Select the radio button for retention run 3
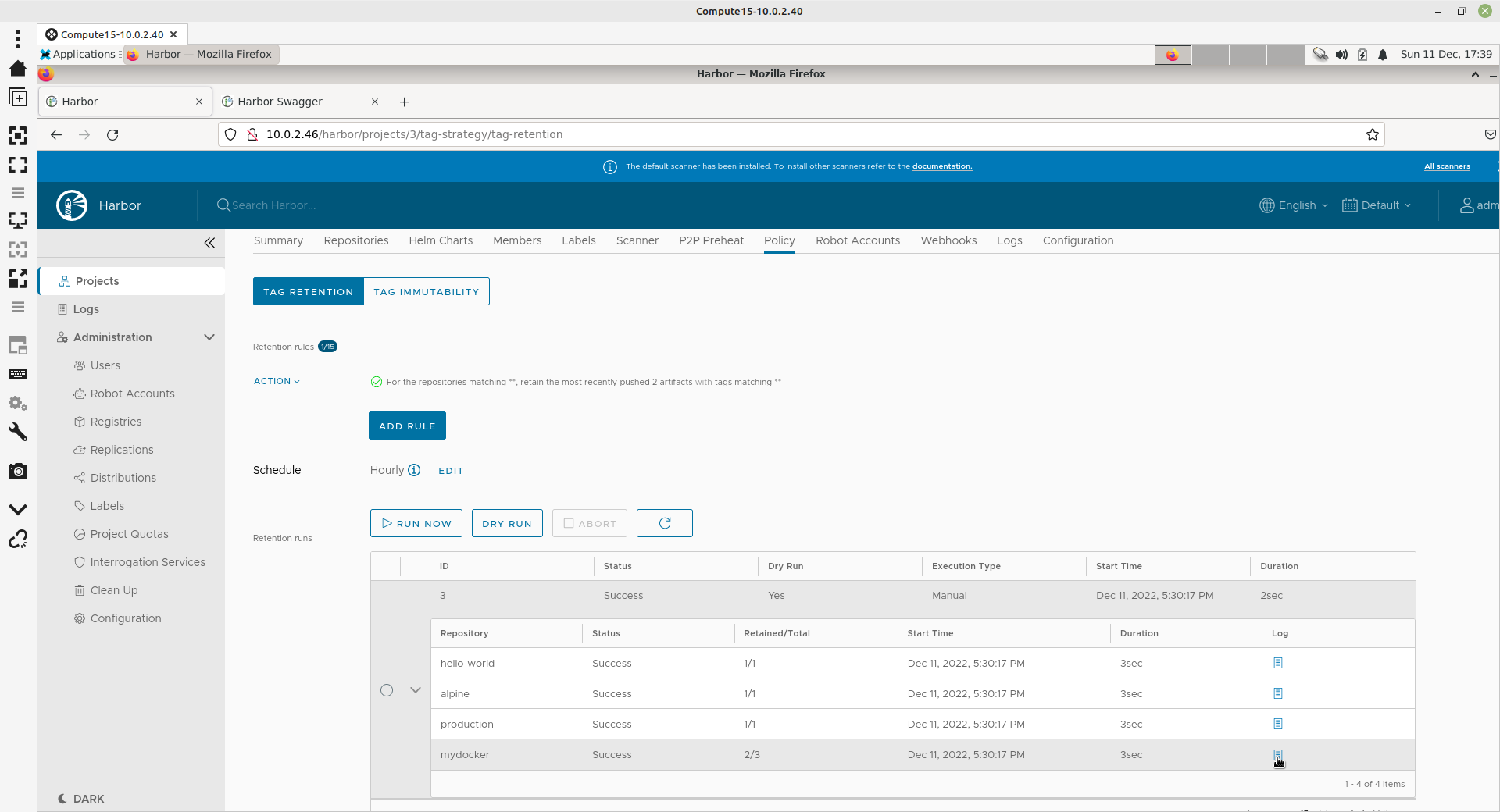Image resolution: width=1500 pixels, height=812 pixels. tap(387, 690)
